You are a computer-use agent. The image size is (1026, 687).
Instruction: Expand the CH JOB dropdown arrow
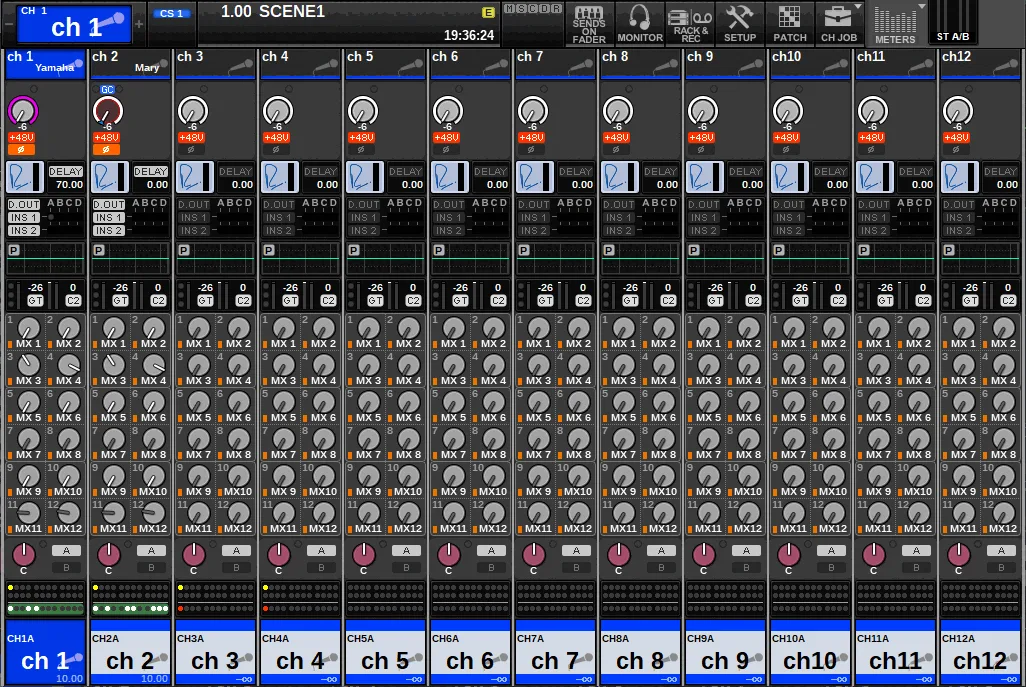[857, 6]
